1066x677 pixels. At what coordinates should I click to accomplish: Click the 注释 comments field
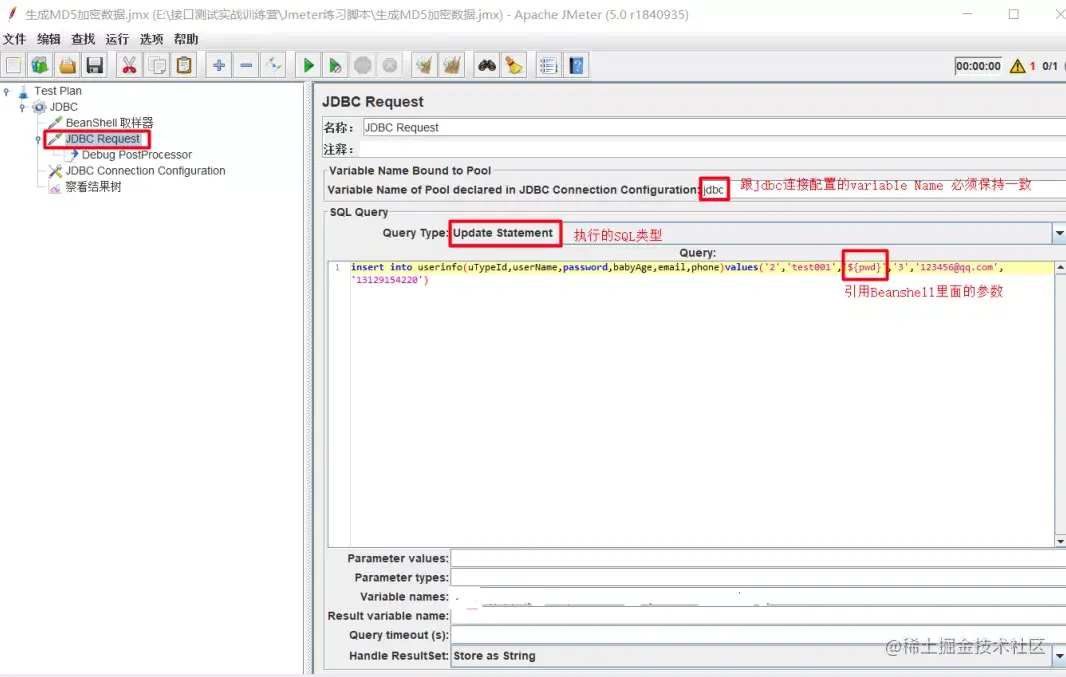[714, 149]
